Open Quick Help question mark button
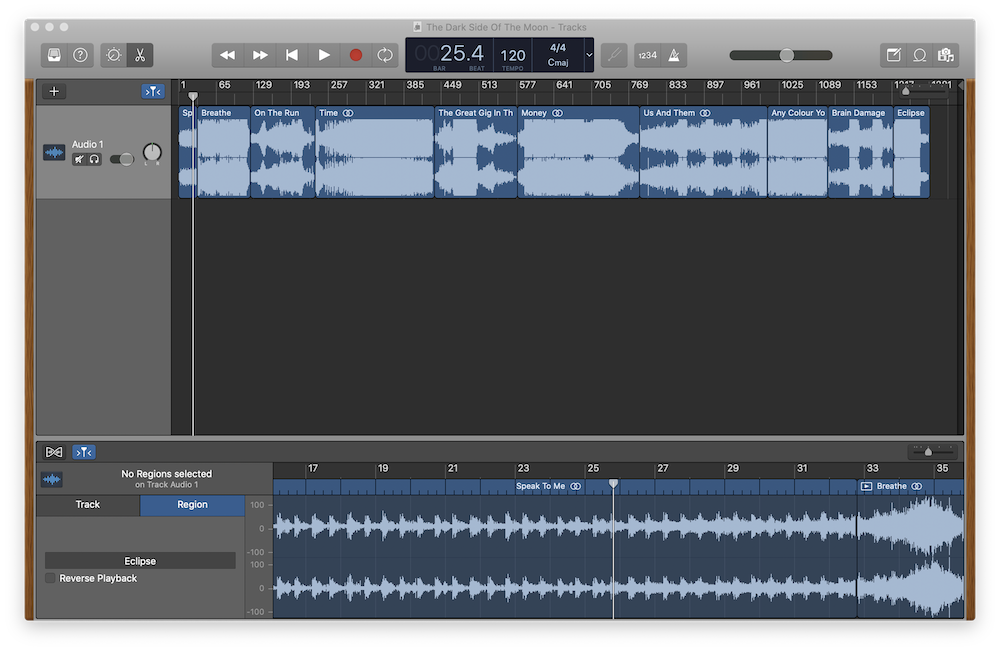The height and width of the screenshot is (651, 1000). [80, 55]
